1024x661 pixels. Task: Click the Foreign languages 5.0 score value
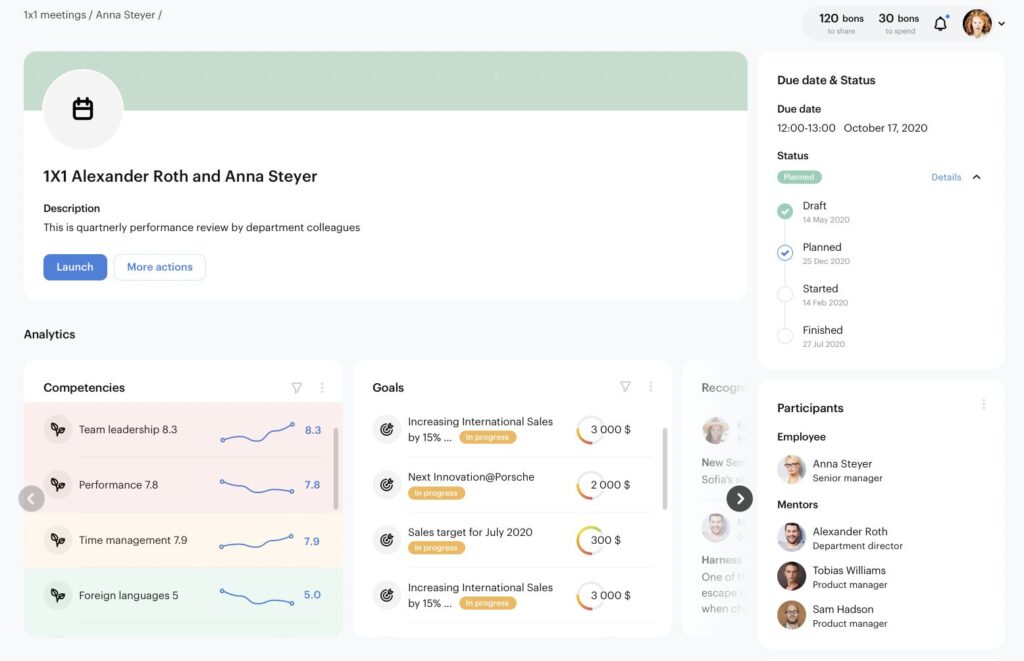tap(312, 595)
